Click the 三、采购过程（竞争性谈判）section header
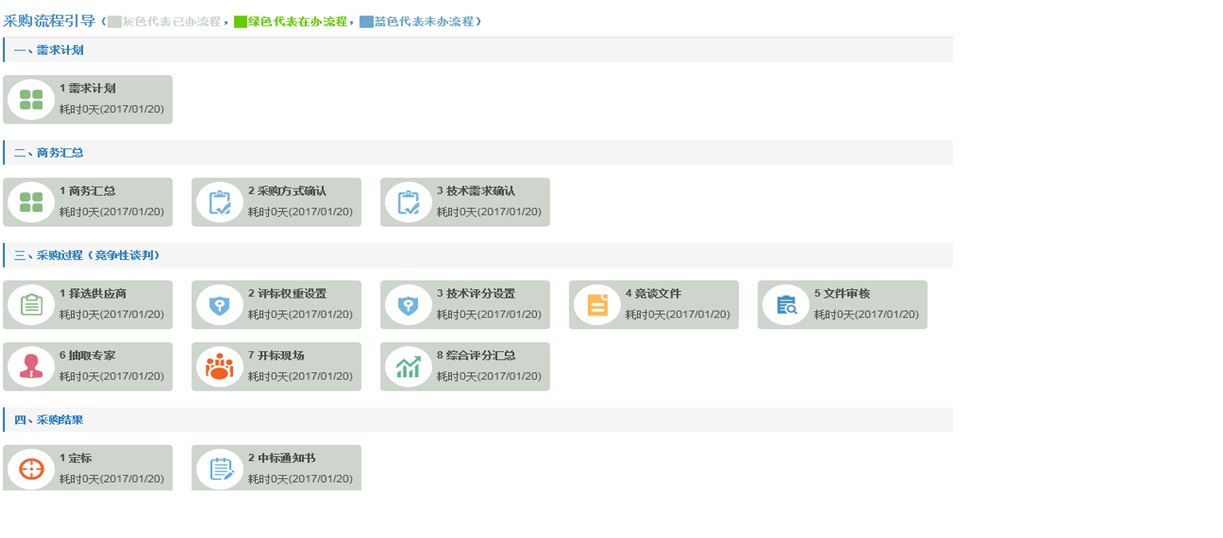1223x538 pixels. tap(86, 255)
